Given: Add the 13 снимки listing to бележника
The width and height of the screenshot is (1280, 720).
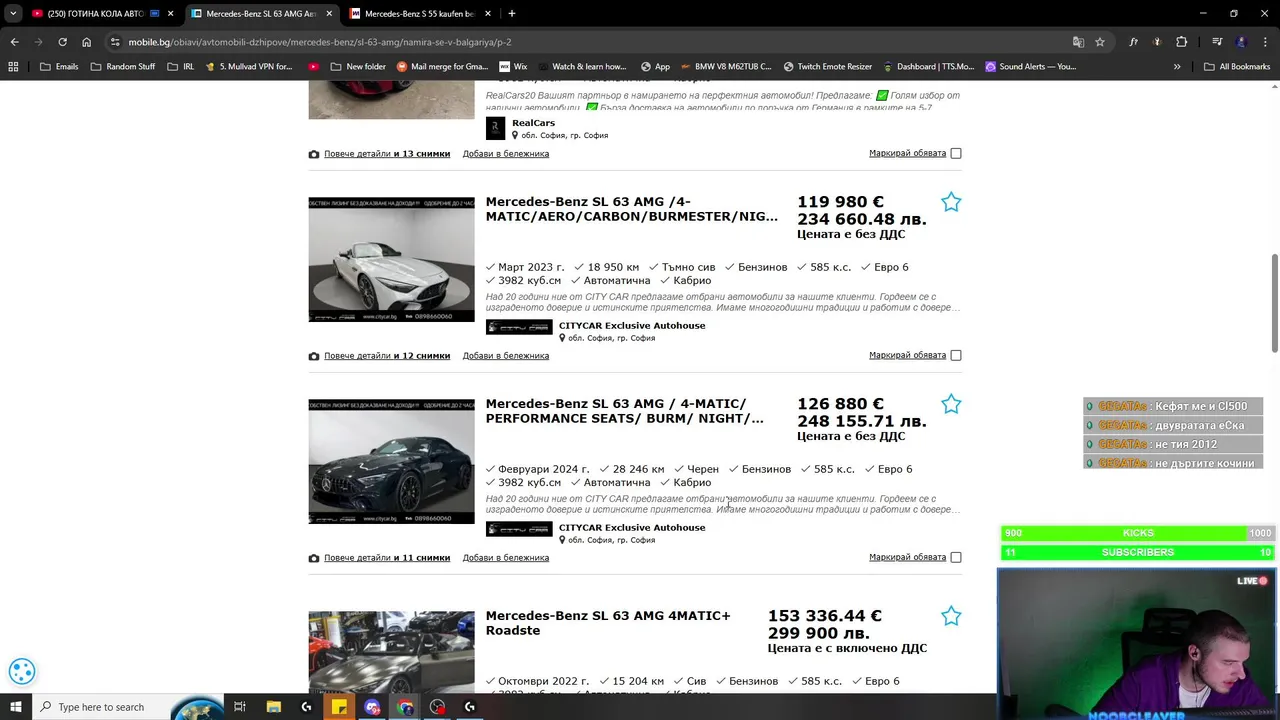Looking at the screenshot, I should coord(506,154).
